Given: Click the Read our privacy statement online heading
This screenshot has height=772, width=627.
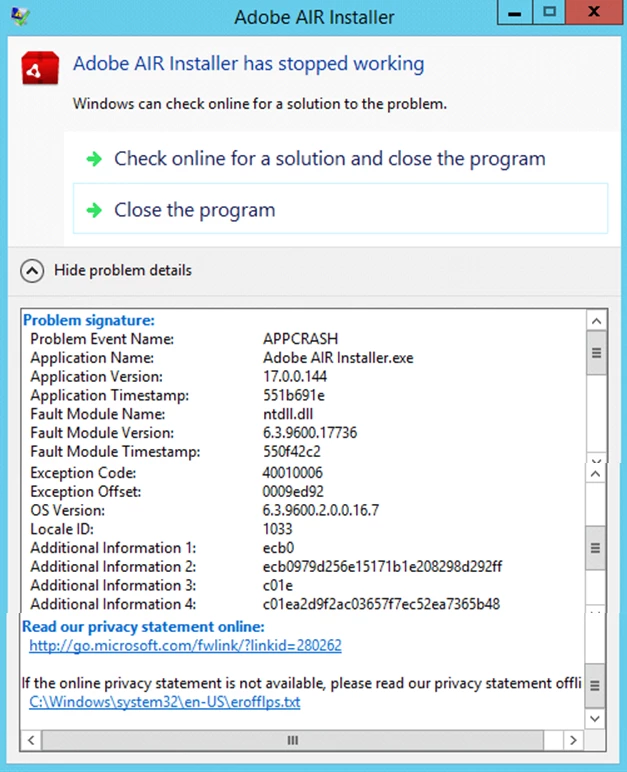Looking at the screenshot, I should coord(143,627).
